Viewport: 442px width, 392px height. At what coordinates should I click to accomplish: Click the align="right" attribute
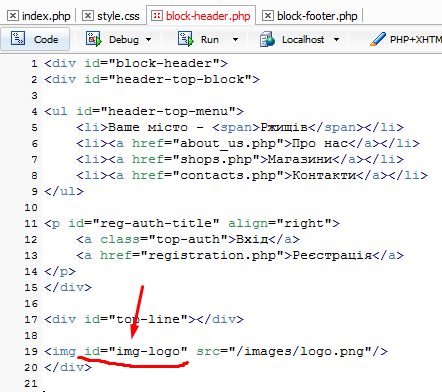point(280,223)
